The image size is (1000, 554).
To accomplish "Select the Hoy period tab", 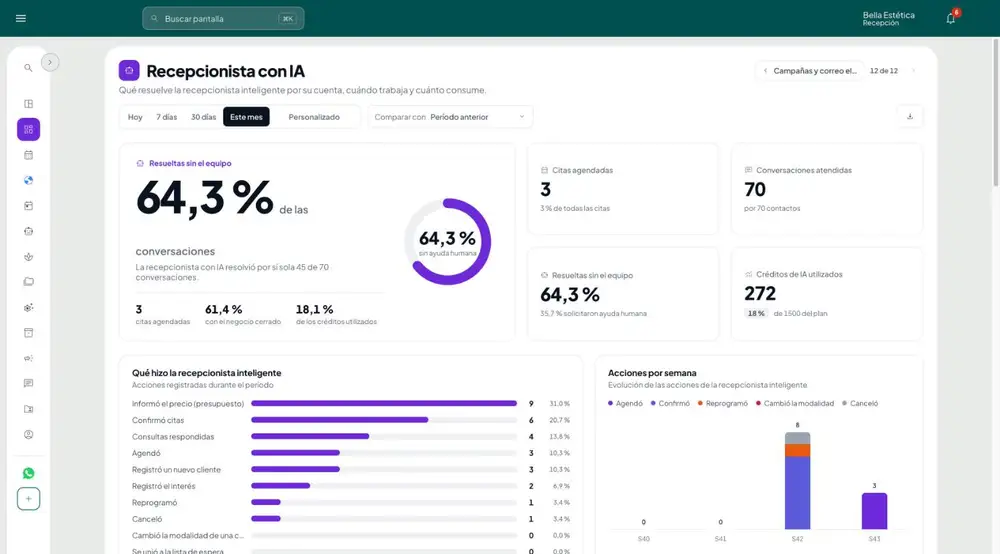I will pyautogui.click(x=135, y=117).
